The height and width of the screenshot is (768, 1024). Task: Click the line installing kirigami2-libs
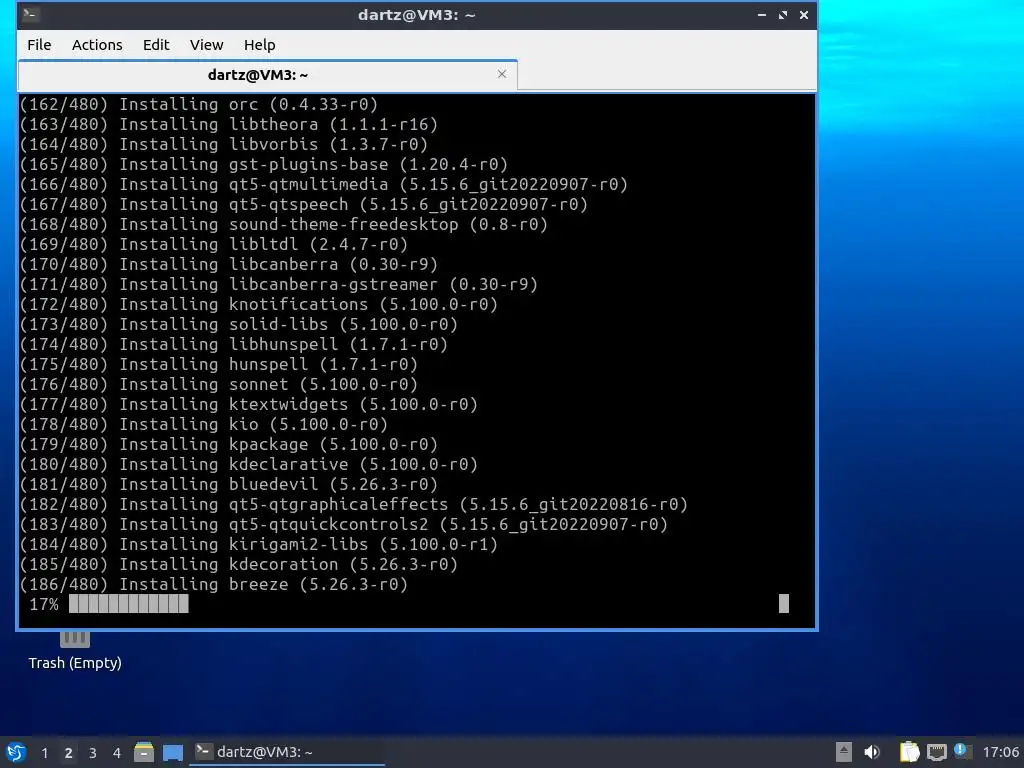(x=259, y=545)
